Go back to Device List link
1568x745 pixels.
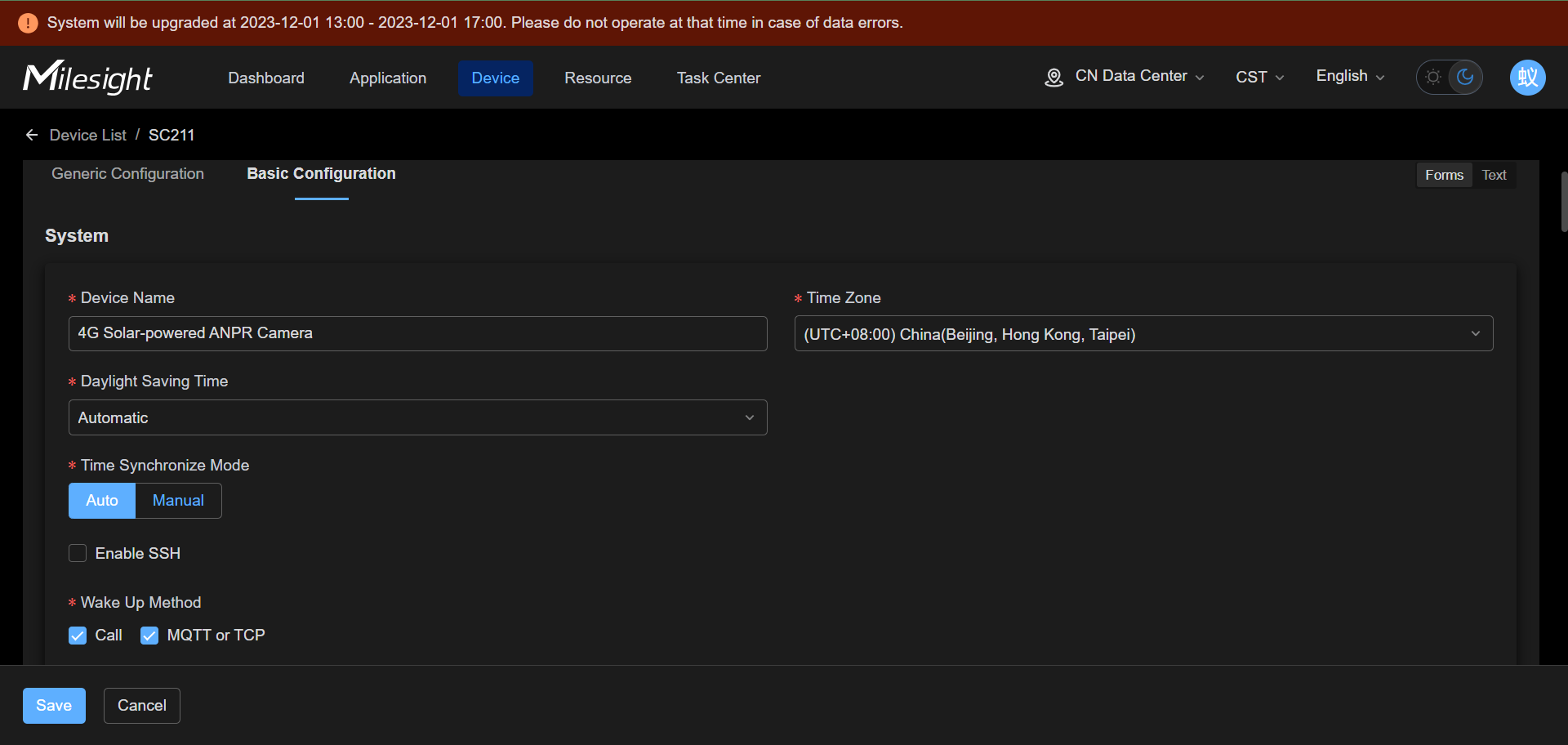[88, 135]
